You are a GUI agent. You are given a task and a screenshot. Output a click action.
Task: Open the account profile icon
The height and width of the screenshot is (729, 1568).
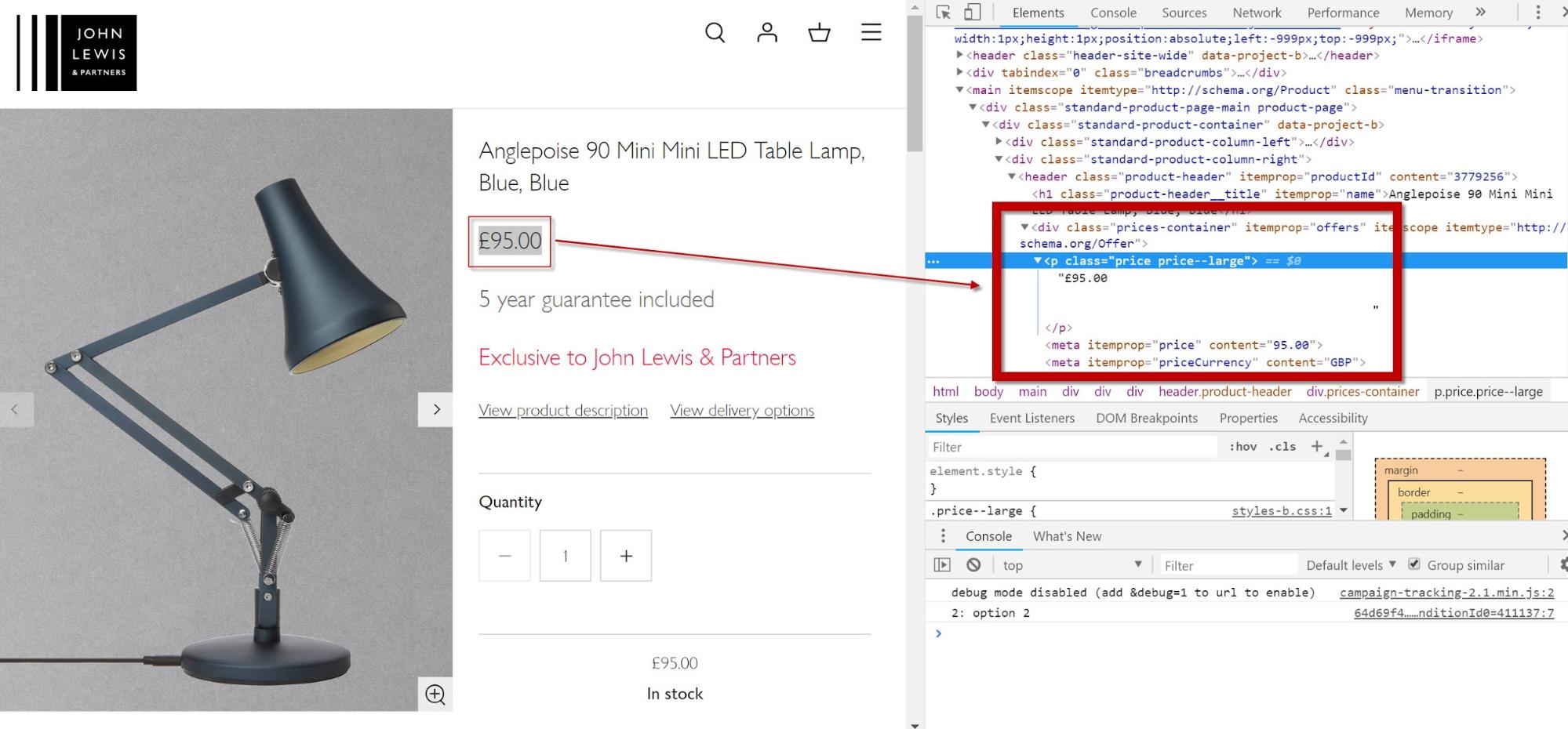[x=767, y=32]
